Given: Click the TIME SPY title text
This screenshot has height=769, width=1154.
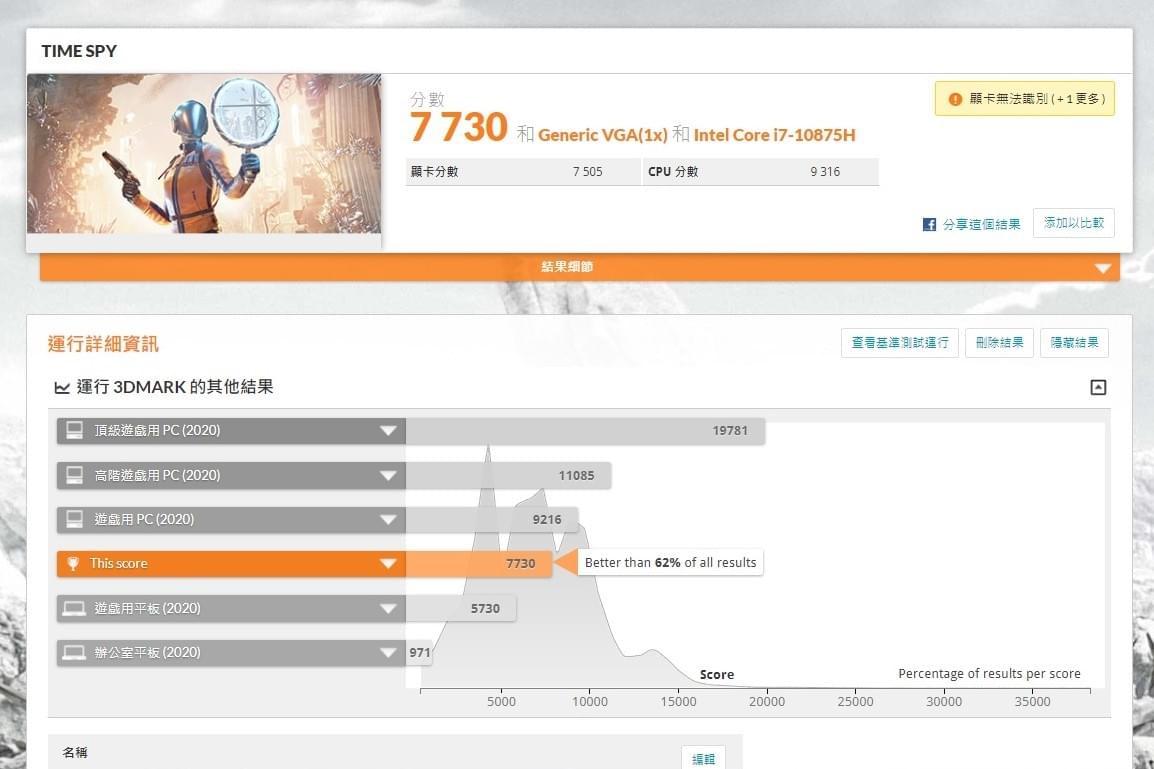Looking at the screenshot, I should 79,51.
